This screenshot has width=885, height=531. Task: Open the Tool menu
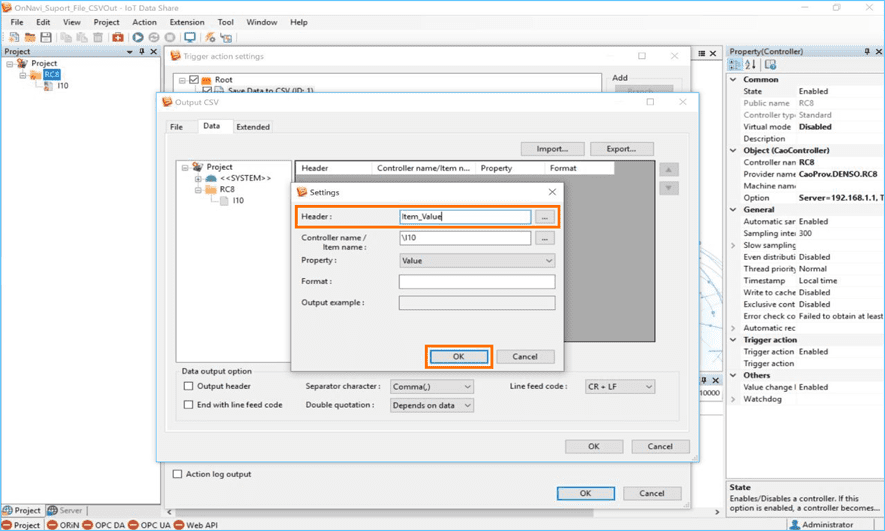225,22
